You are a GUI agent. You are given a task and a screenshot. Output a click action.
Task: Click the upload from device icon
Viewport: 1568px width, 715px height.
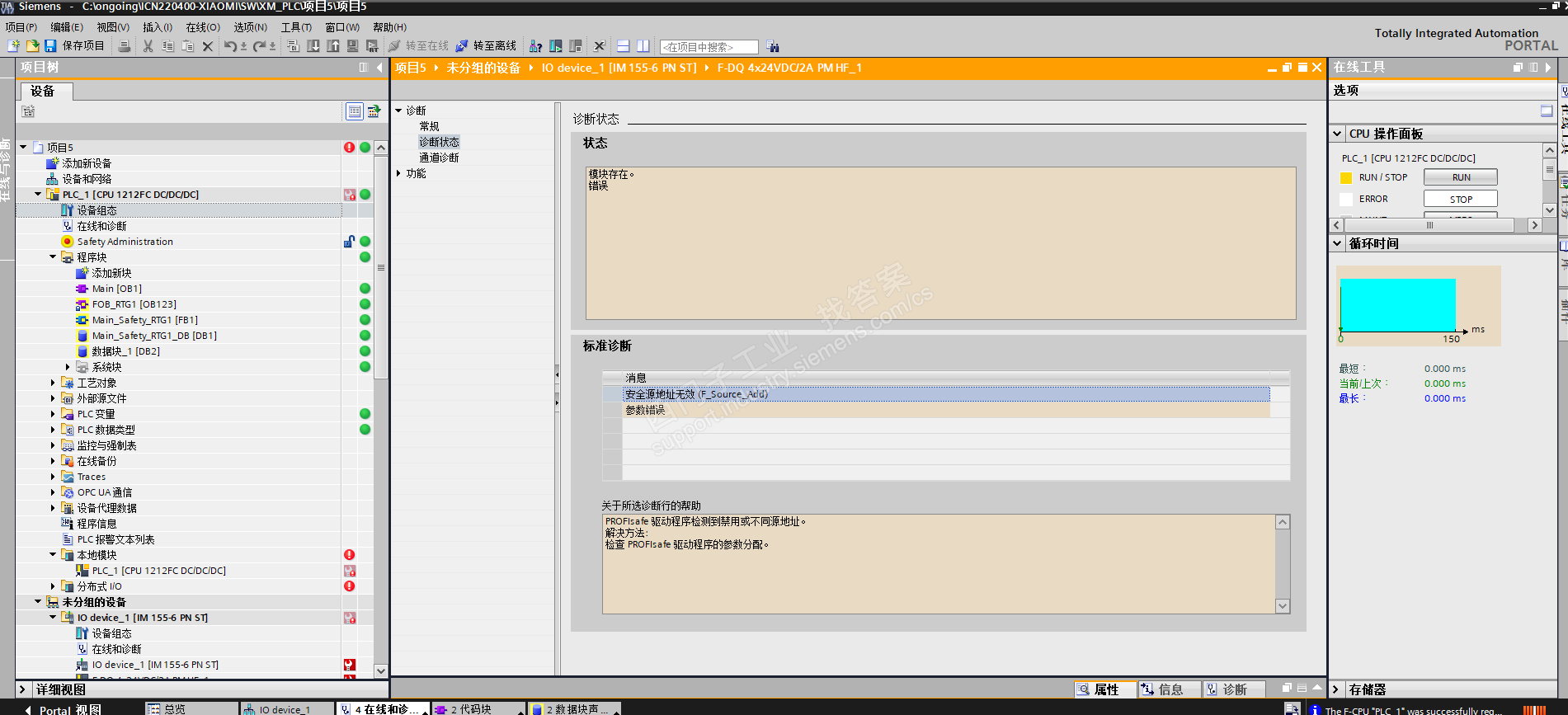[x=333, y=46]
